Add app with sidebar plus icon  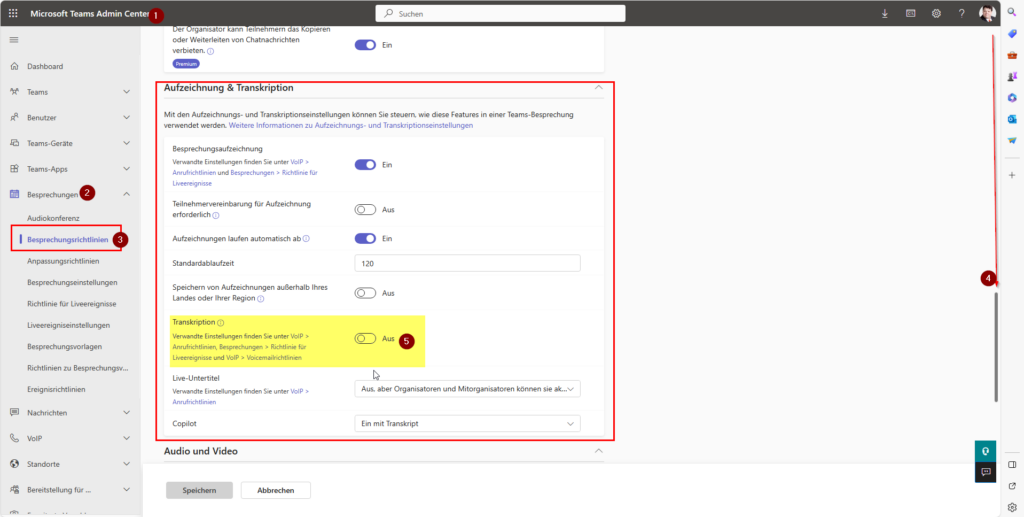pyautogui.click(x=1012, y=175)
